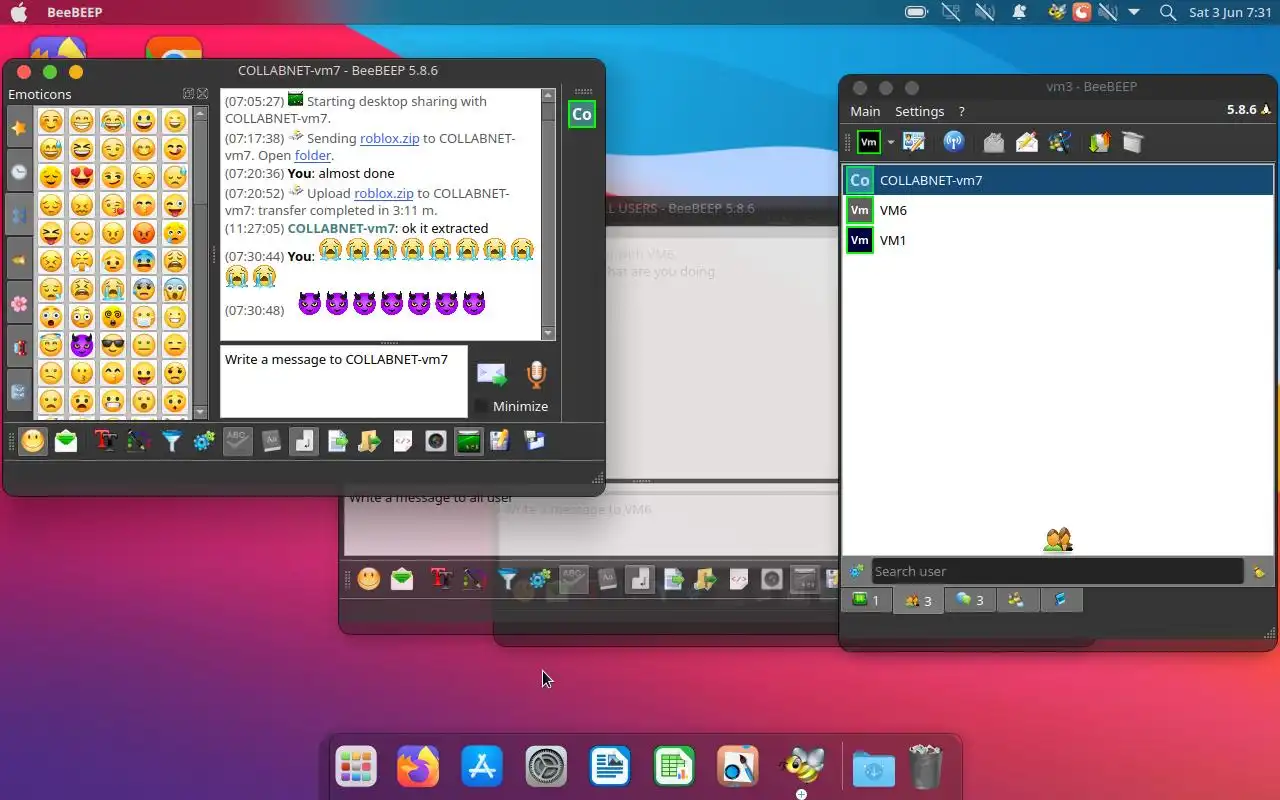
Task: Click the gray open mailbox icon in vm3 toolbar
Action: click(x=993, y=142)
